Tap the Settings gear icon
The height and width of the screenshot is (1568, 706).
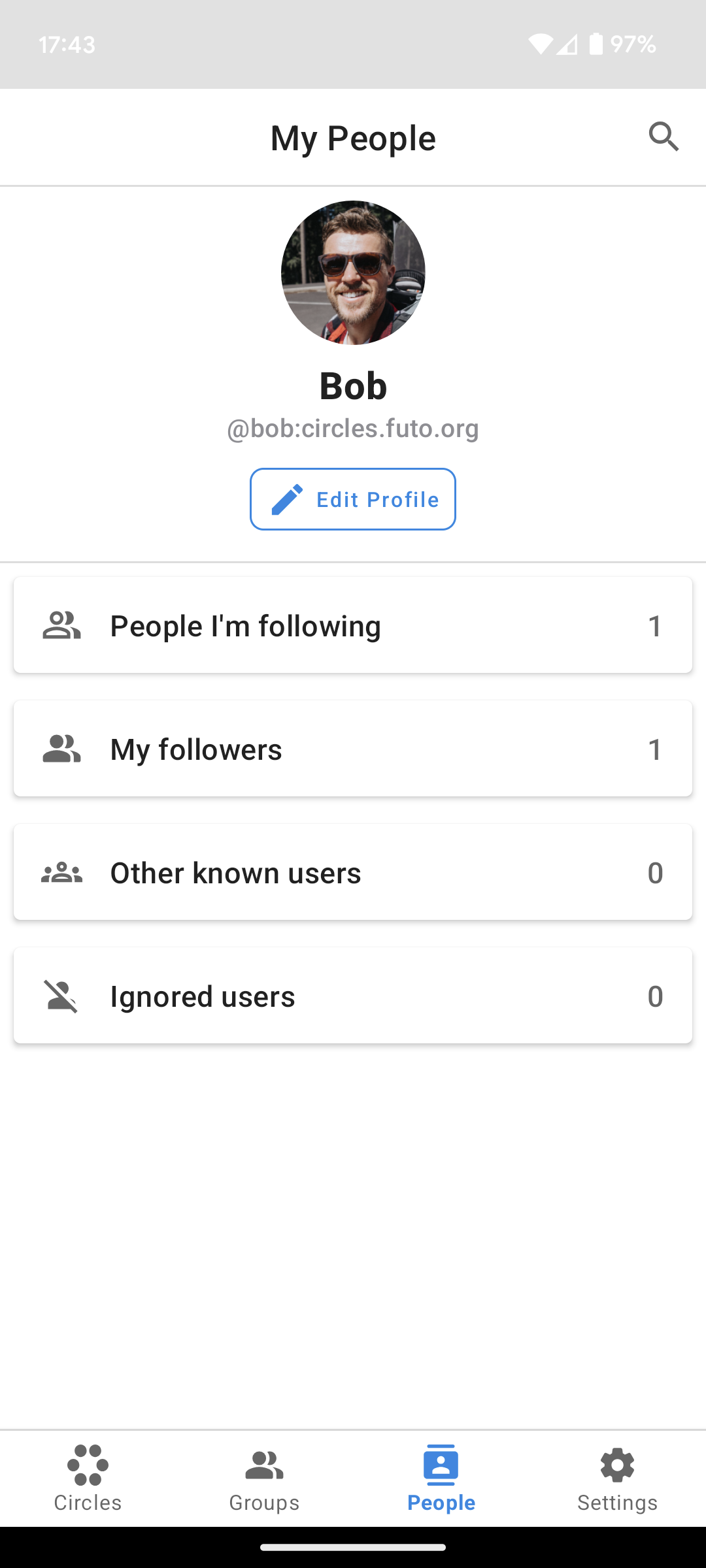coord(617,1465)
